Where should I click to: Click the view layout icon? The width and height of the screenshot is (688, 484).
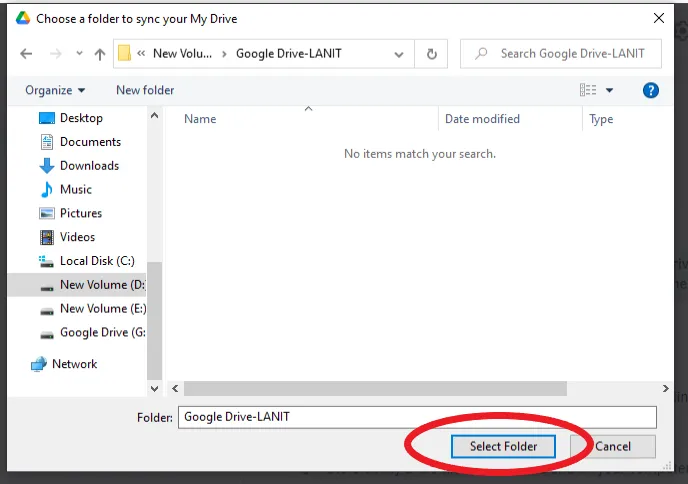pyautogui.click(x=588, y=90)
